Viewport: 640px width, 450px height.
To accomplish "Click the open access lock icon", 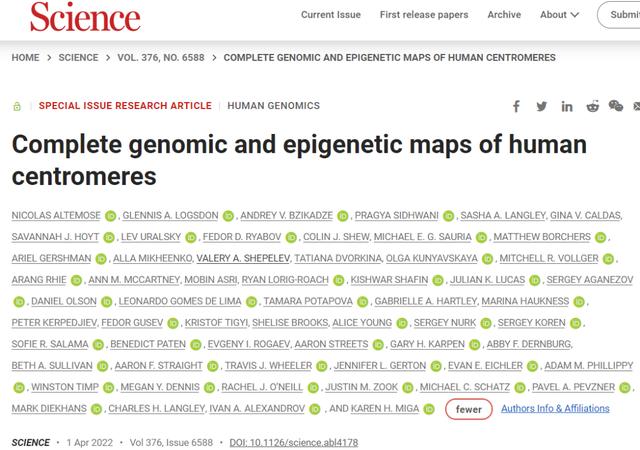I will (17, 106).
